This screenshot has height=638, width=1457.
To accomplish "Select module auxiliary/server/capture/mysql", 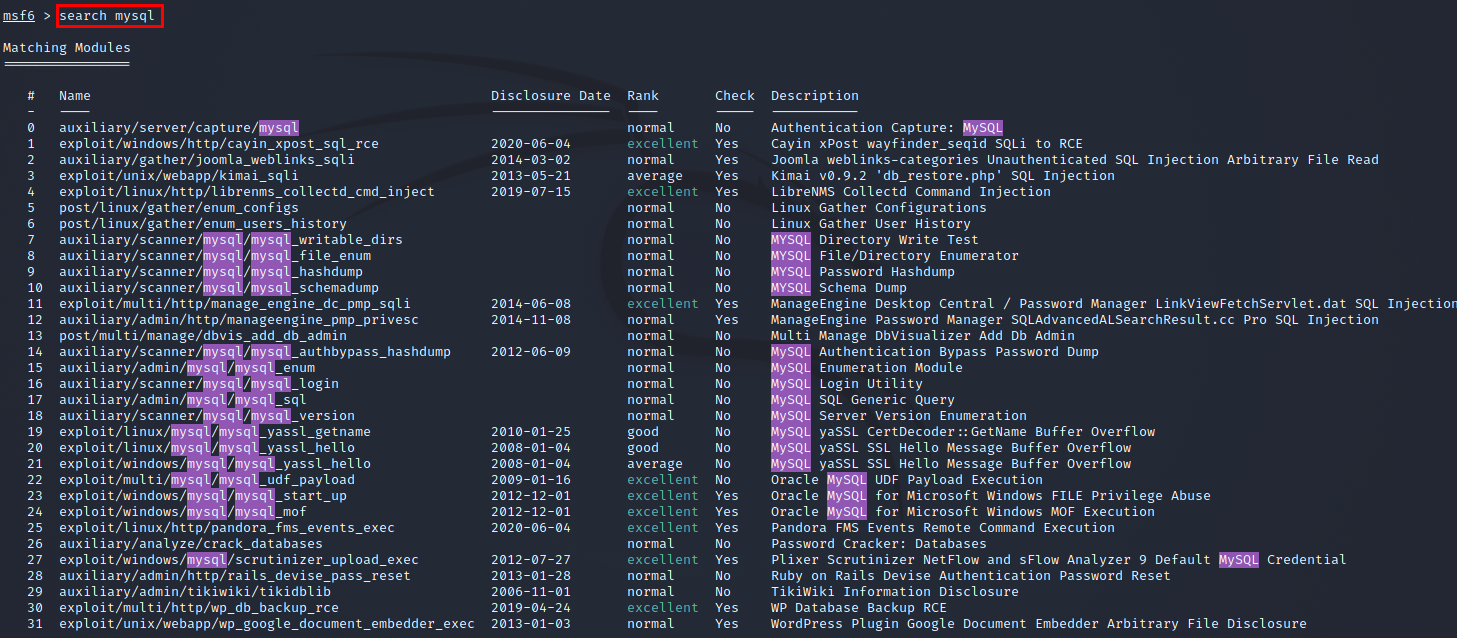I will [179, 128].
